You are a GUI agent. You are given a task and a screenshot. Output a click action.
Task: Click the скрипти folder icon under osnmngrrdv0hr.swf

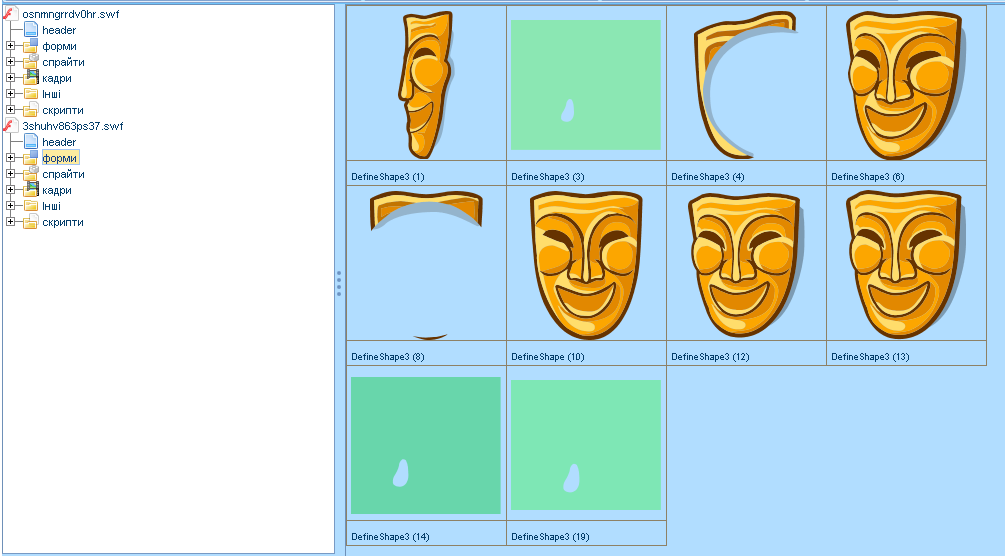coord(31,110)
